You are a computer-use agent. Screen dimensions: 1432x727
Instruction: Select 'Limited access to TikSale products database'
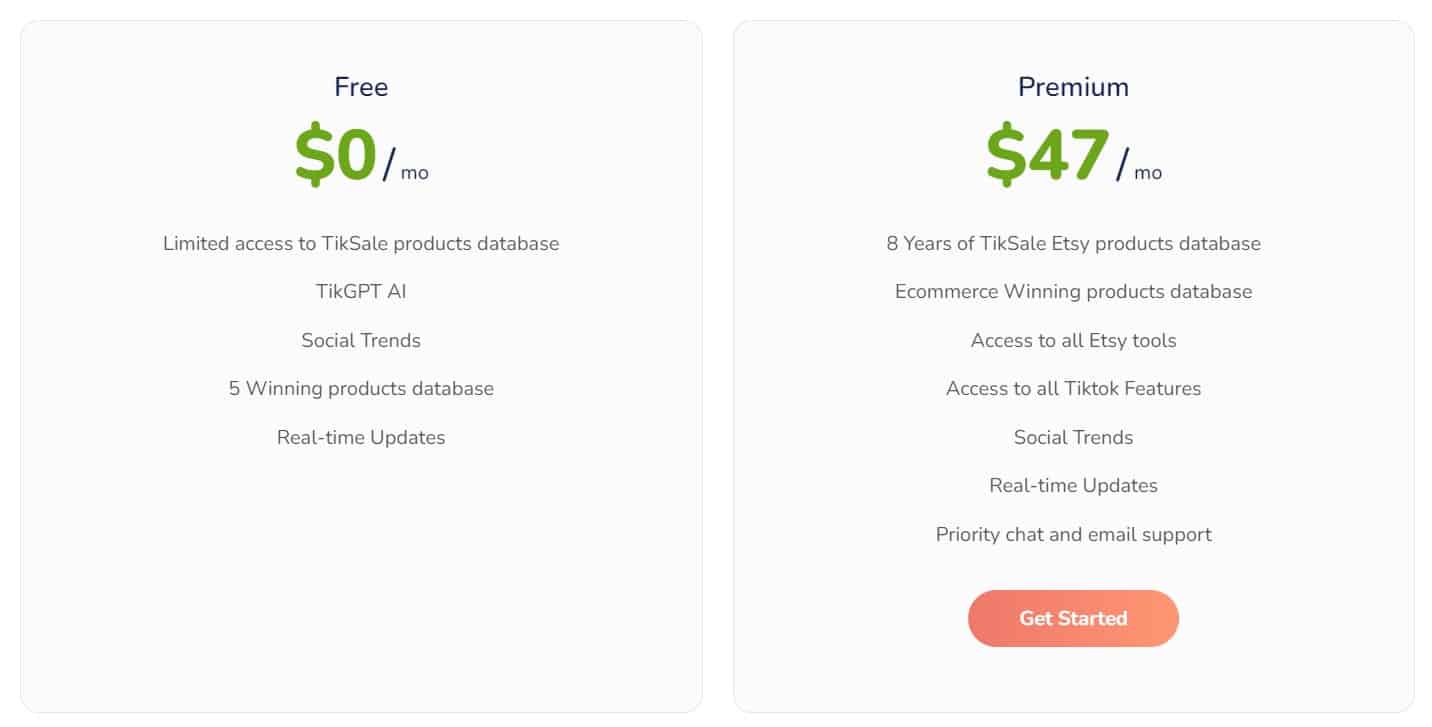click(361, 243)
